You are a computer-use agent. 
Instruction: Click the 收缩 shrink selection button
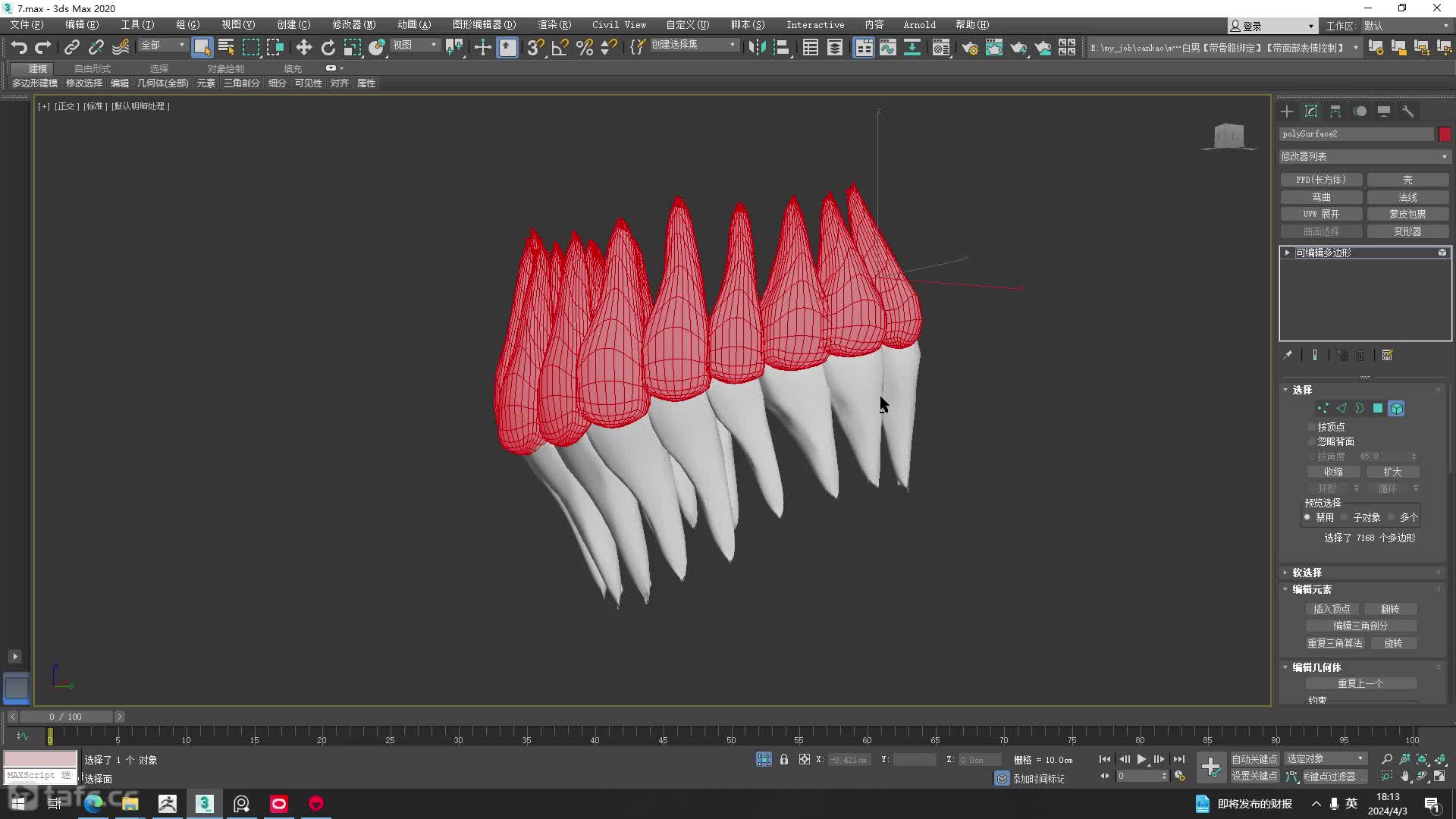click(x=1333, y=472)
